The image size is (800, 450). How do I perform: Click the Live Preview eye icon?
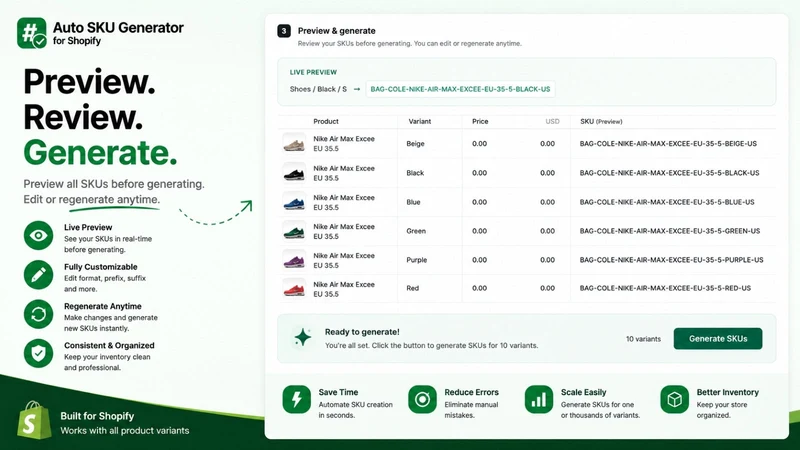coord(38,235)
